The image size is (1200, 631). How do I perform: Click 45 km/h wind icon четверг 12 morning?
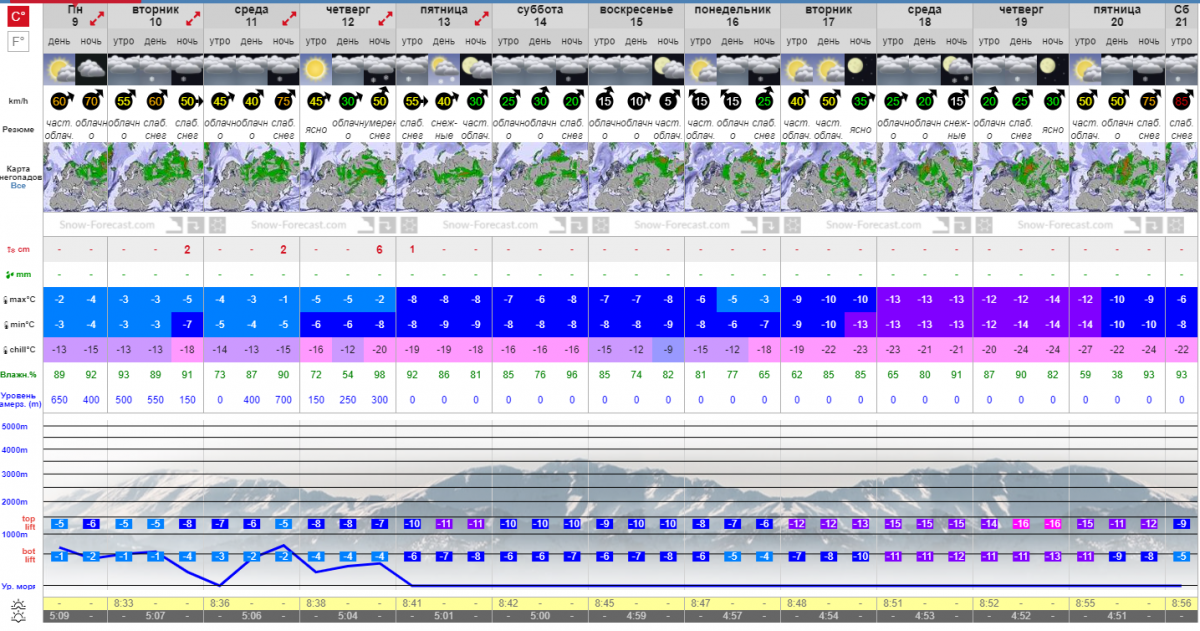tap(316, 101)
